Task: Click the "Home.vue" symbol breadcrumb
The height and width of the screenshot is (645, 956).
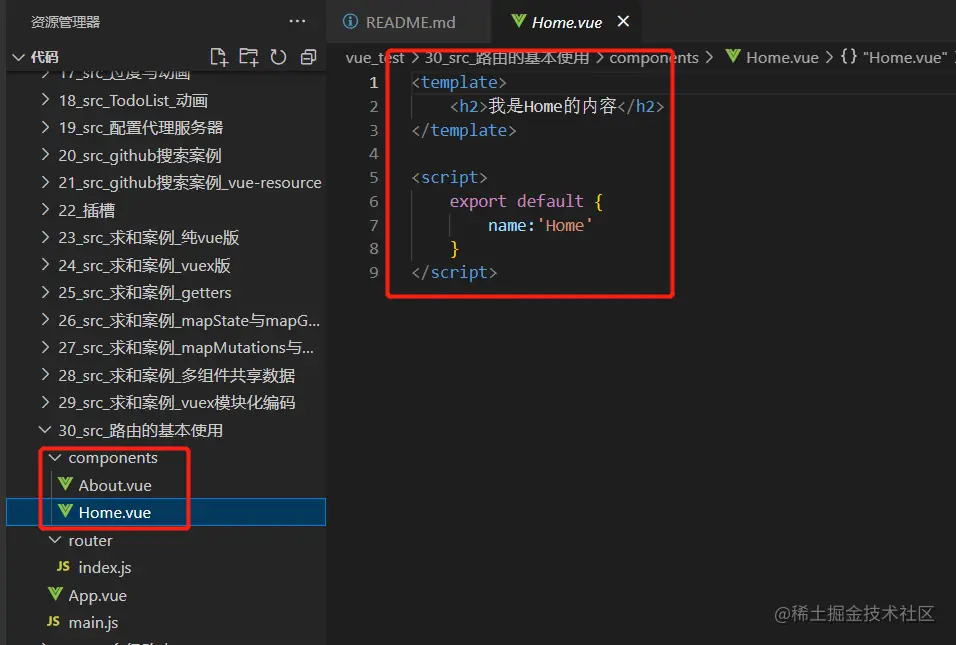Action: coord(894,57)
